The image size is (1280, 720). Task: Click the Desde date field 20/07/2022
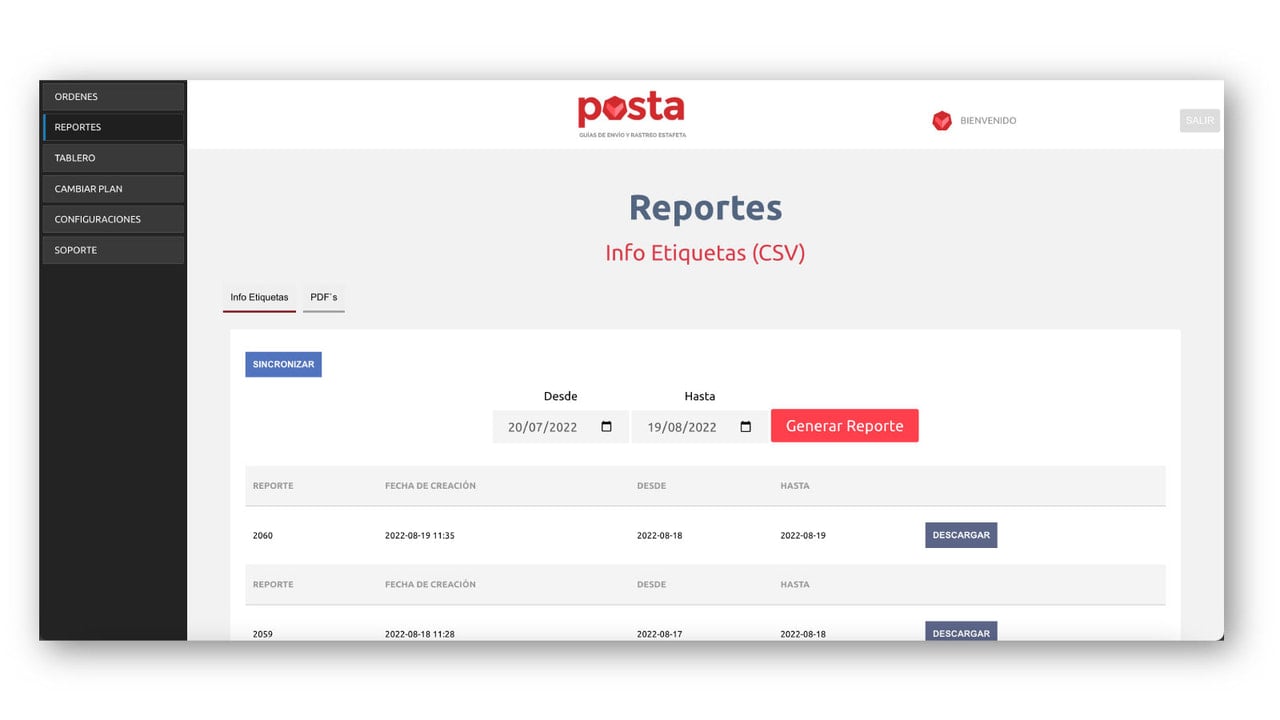coord(560,427)
